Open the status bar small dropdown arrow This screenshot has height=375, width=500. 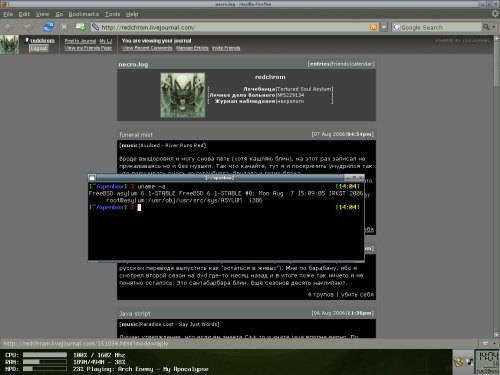[494, 343]
